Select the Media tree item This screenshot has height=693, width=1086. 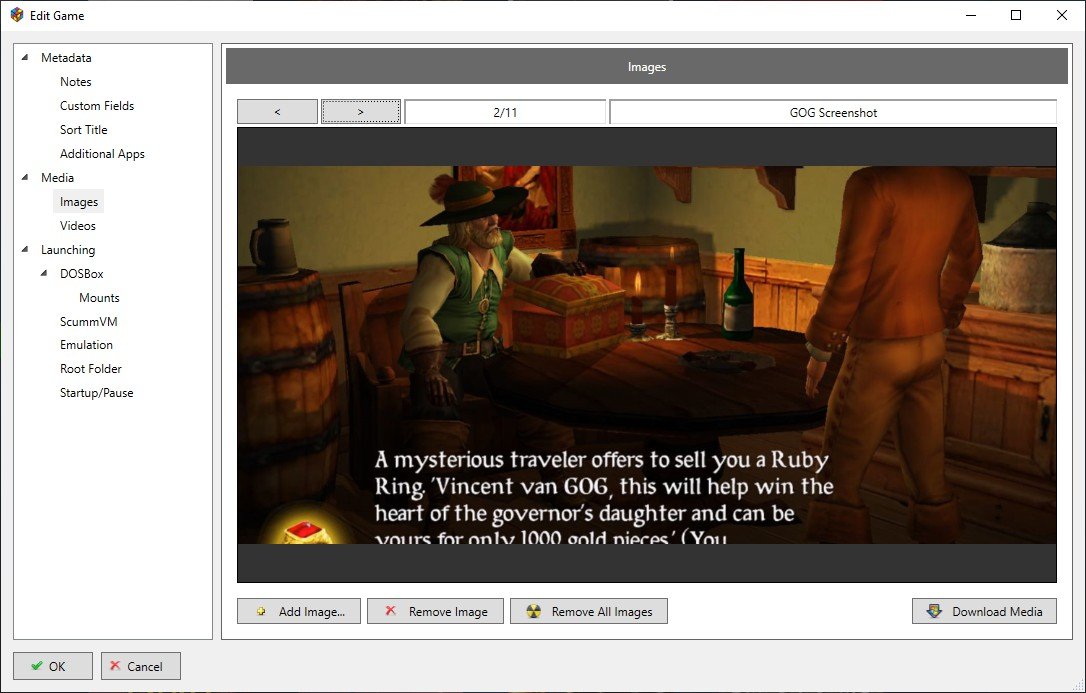57,177
